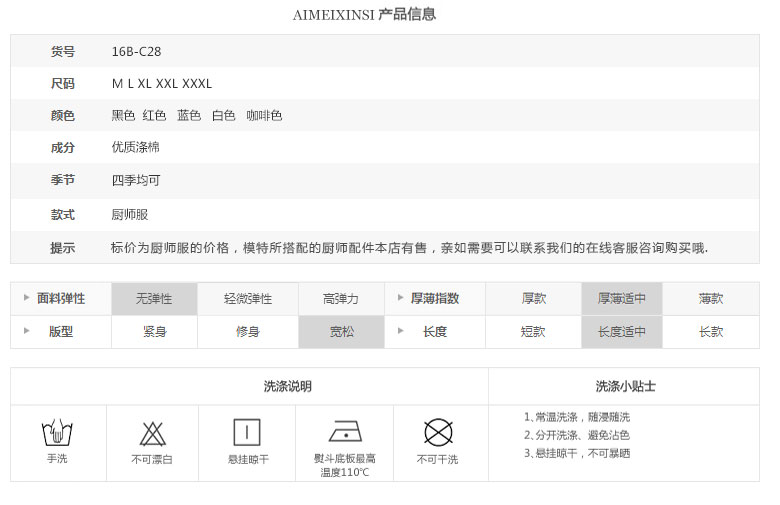Pick the 长度适中 medium length option
Viewport: 780px width, 505px height.
pos(621,332)
